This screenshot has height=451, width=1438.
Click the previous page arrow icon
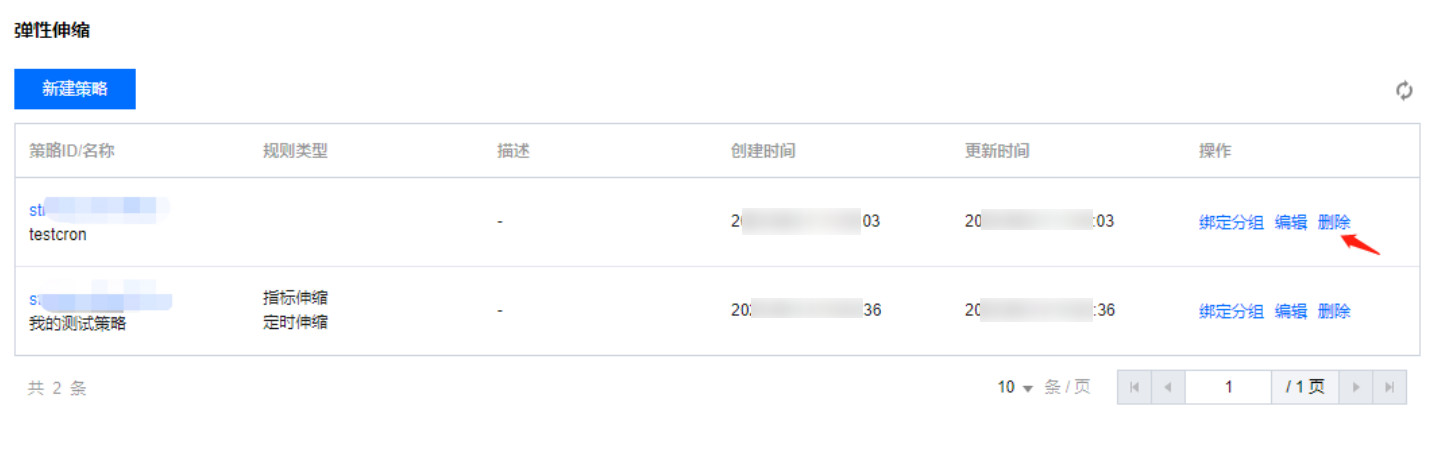[1168, 387]
